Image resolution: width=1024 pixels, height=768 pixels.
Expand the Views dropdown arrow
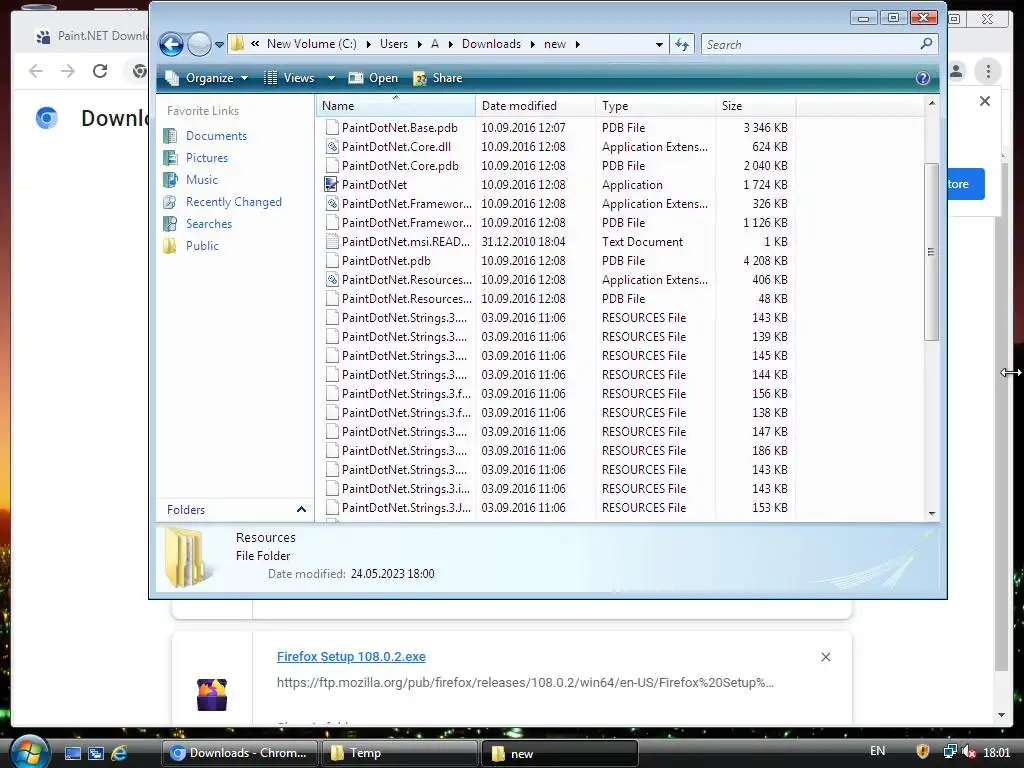(x=331, y=78)
